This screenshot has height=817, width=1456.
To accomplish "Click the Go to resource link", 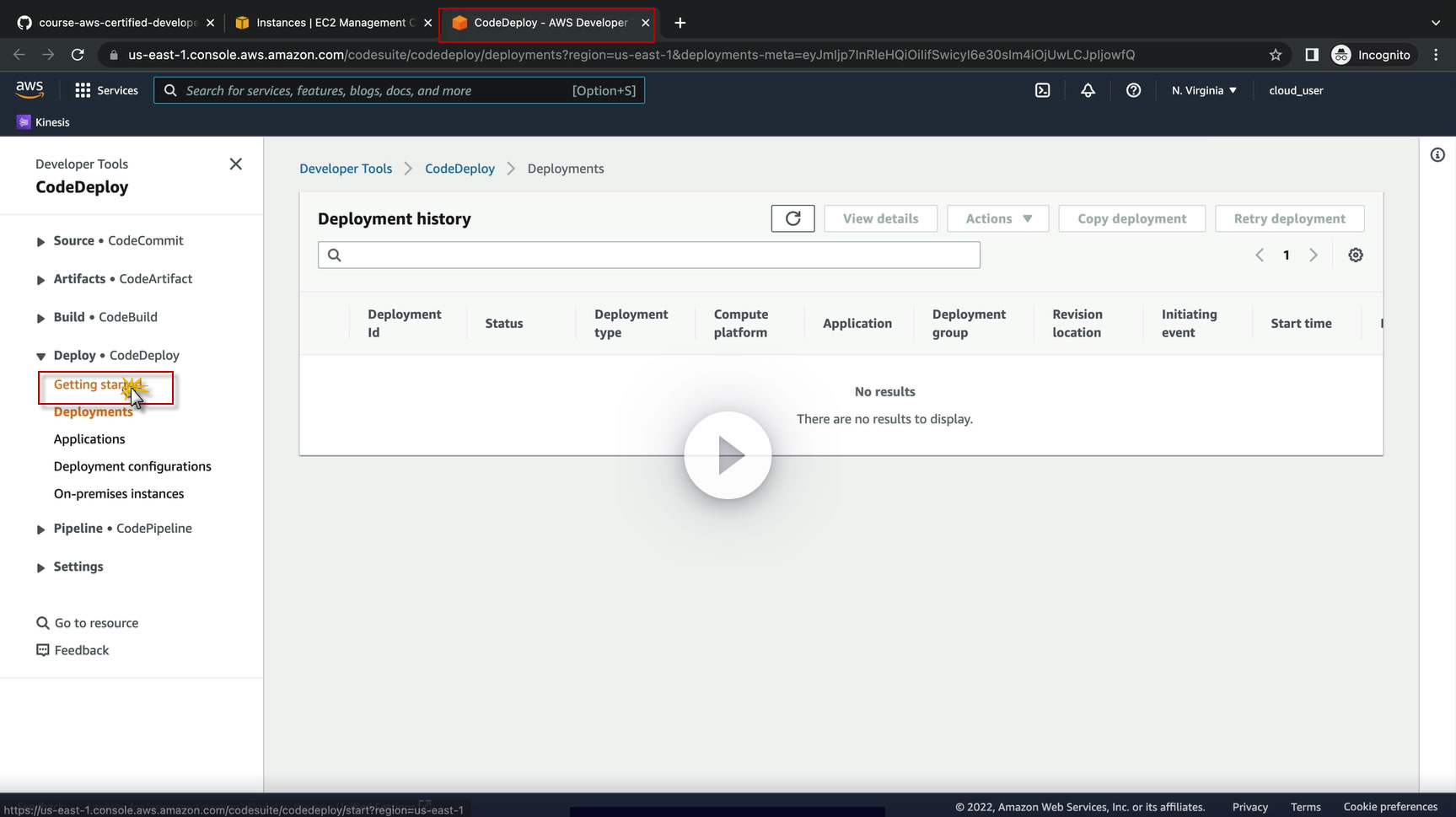I will [97, 623].
